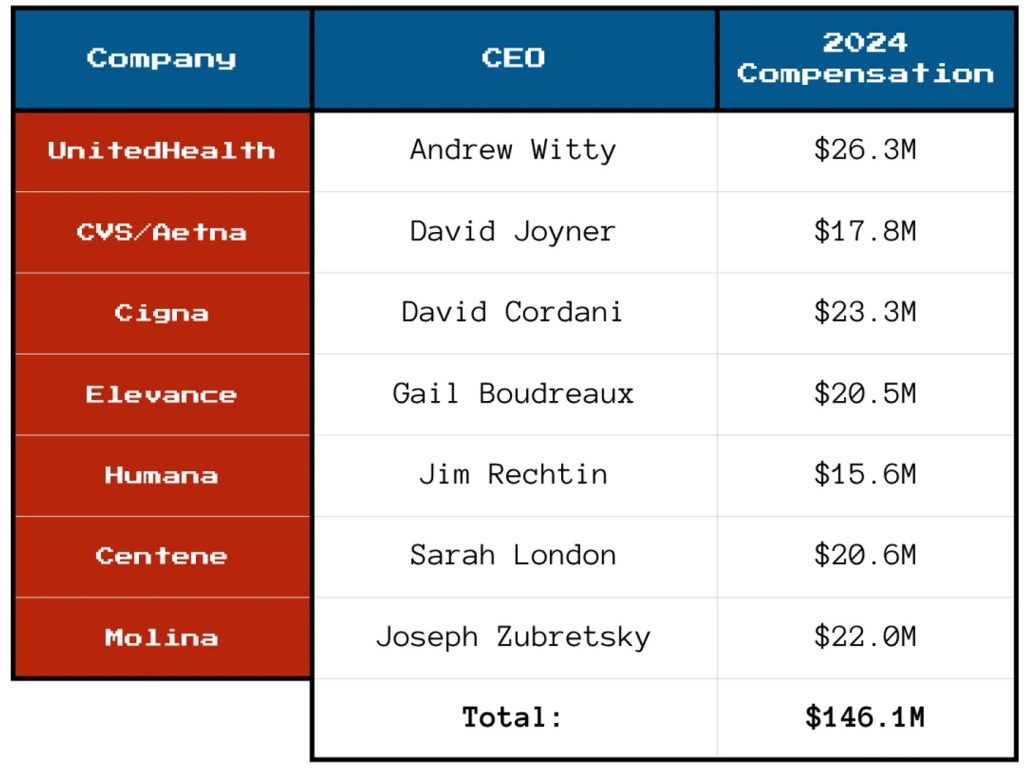This screenshot has height=772, width=1024.
Task: Click the Elevance row label
Action: point(162,394)
